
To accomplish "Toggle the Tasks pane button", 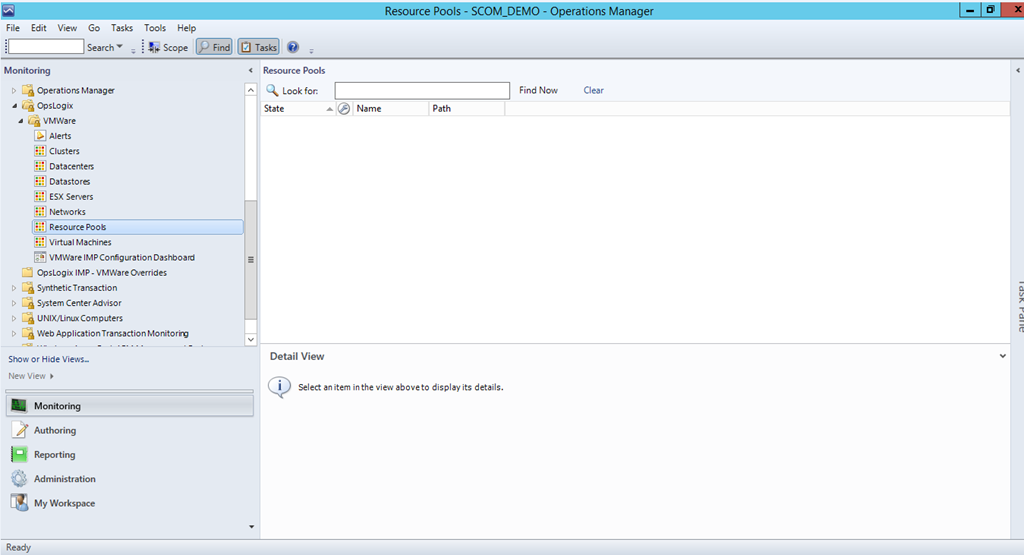I will [x=258, y=47].
